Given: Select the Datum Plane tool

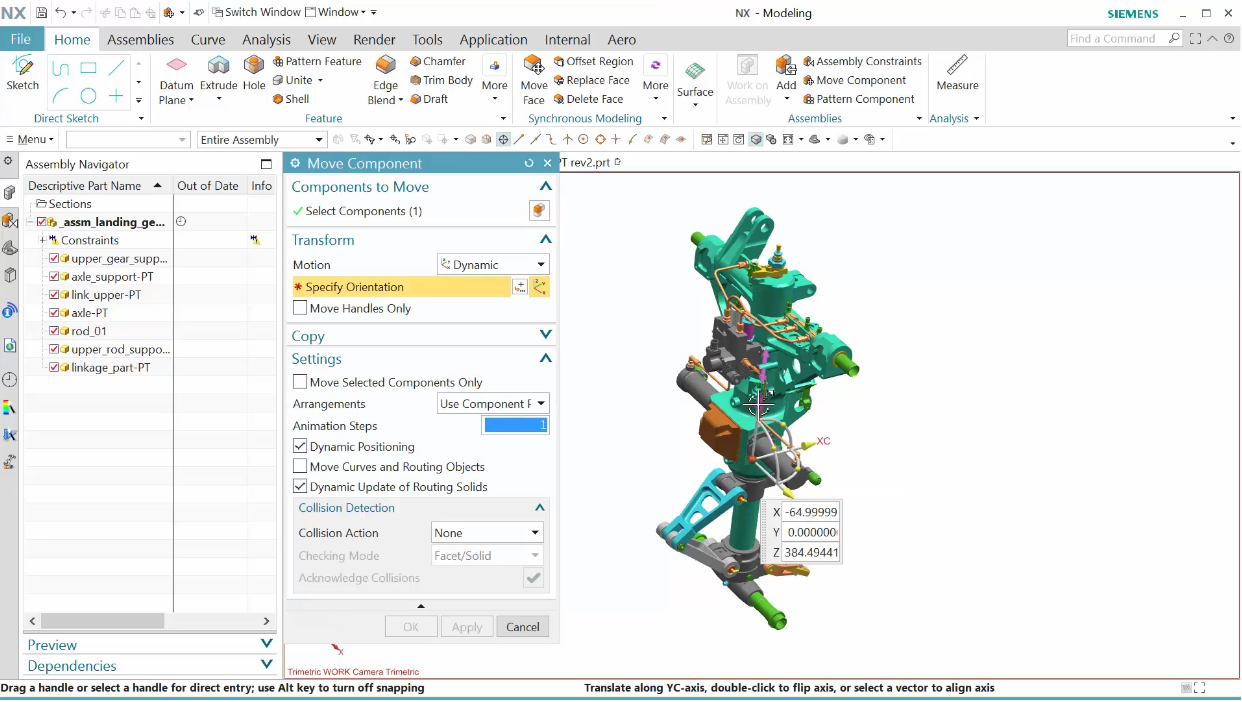Looking at the screenshot, I should 176,68.
